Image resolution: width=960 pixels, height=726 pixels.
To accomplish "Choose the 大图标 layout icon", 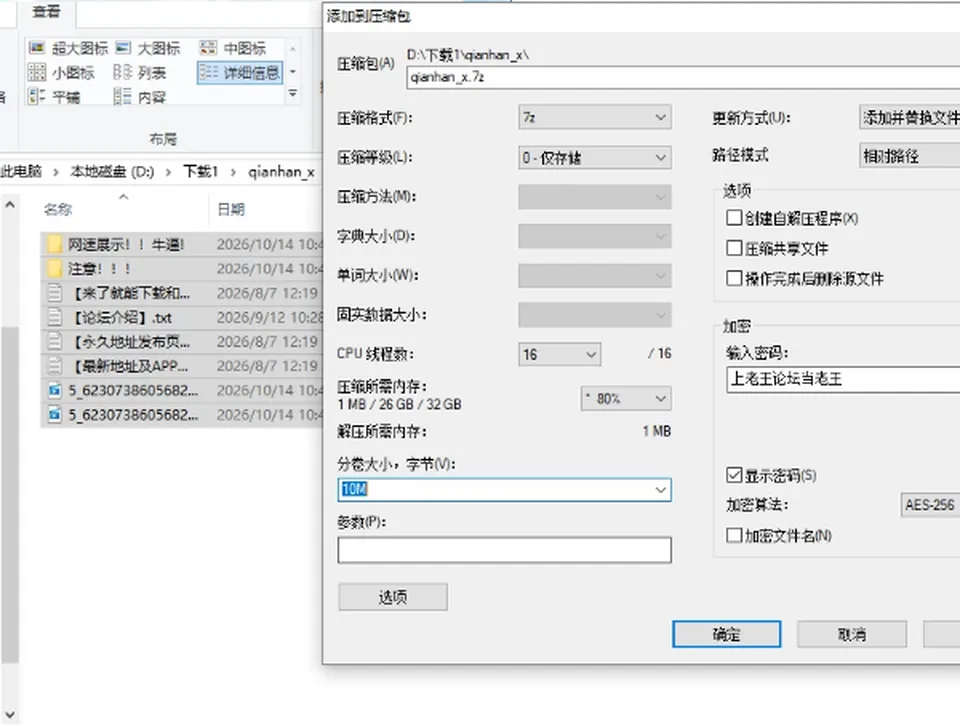I will pyautogui.click(x=123, y=48).
